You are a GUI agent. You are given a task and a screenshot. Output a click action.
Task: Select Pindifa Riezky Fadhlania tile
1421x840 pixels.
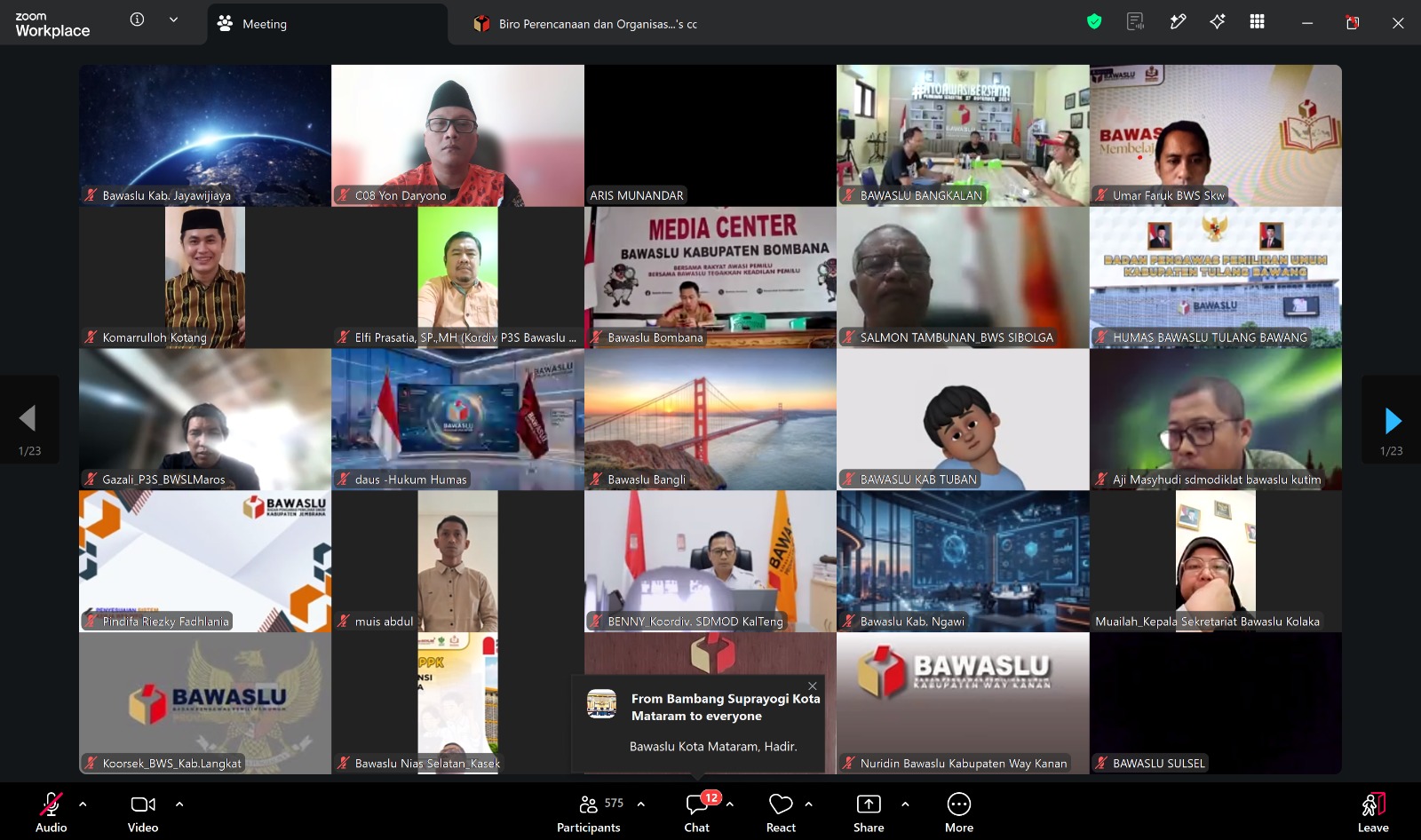point(205,561)
